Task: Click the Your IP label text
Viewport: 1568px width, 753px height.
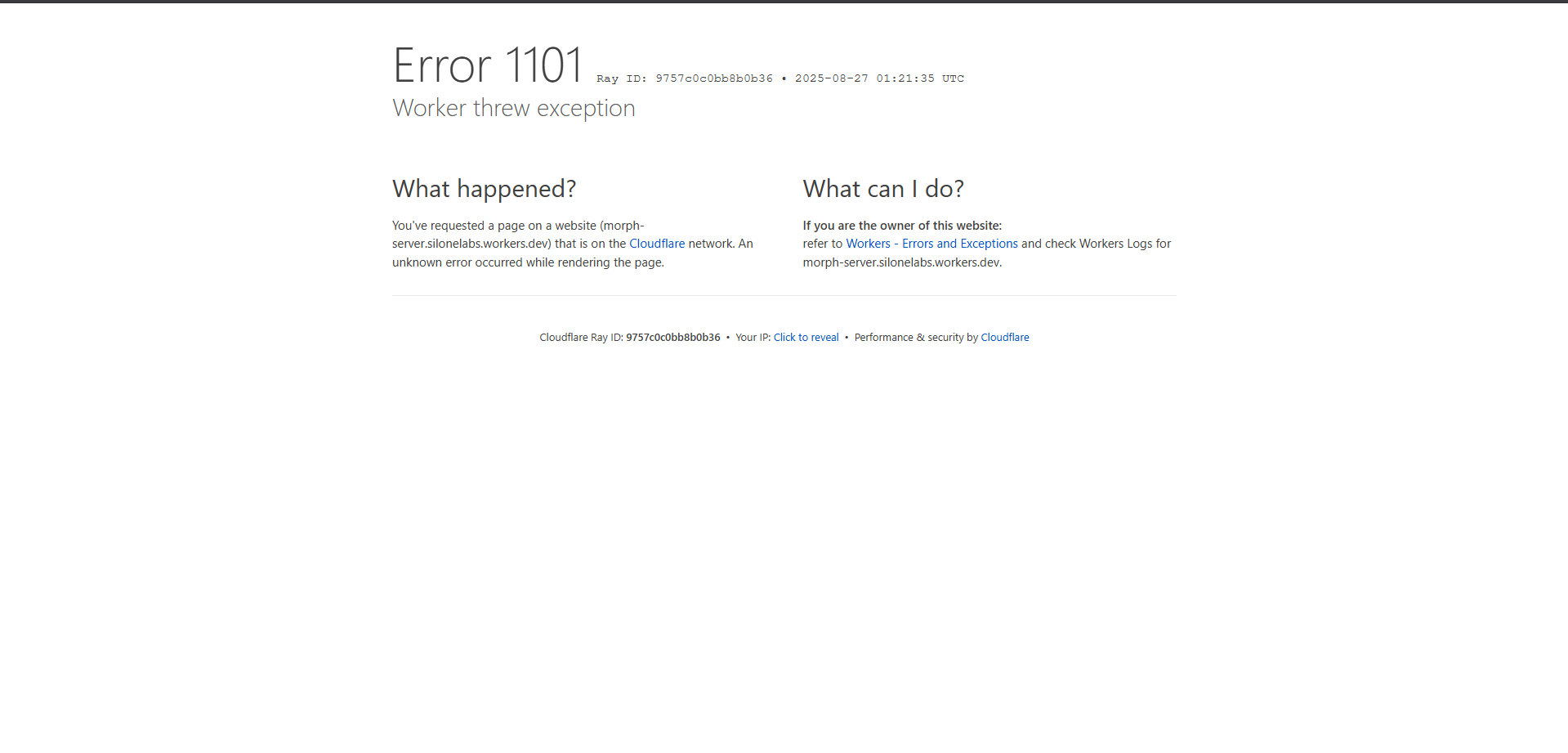Action: tap(752, 337)
